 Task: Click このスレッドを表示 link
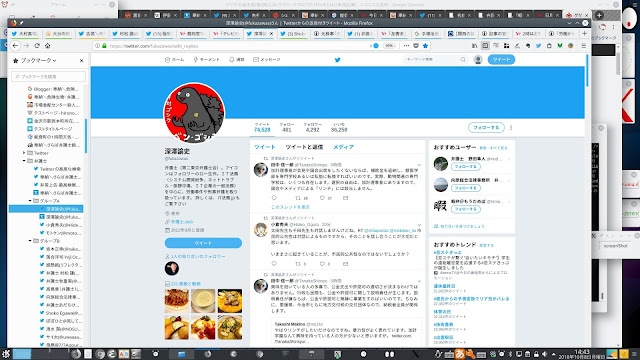(x=291, y=207)
